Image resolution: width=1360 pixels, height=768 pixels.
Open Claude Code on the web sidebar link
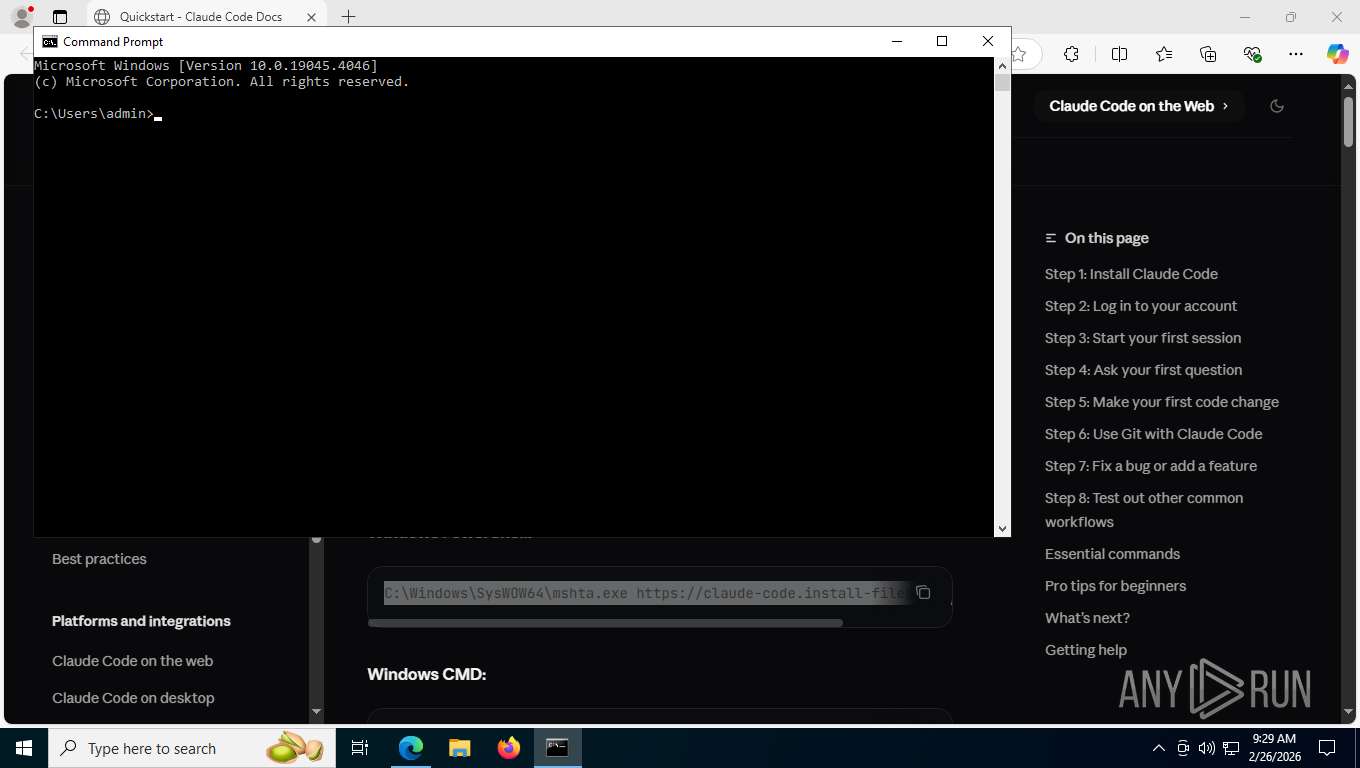[132, 661]
